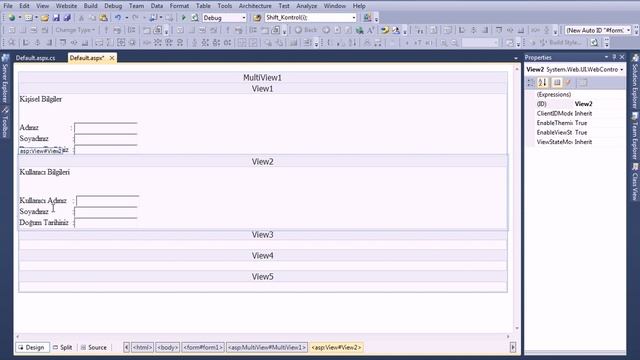Open the Format menu
The image size is (640, 360).
coord(179,6)
